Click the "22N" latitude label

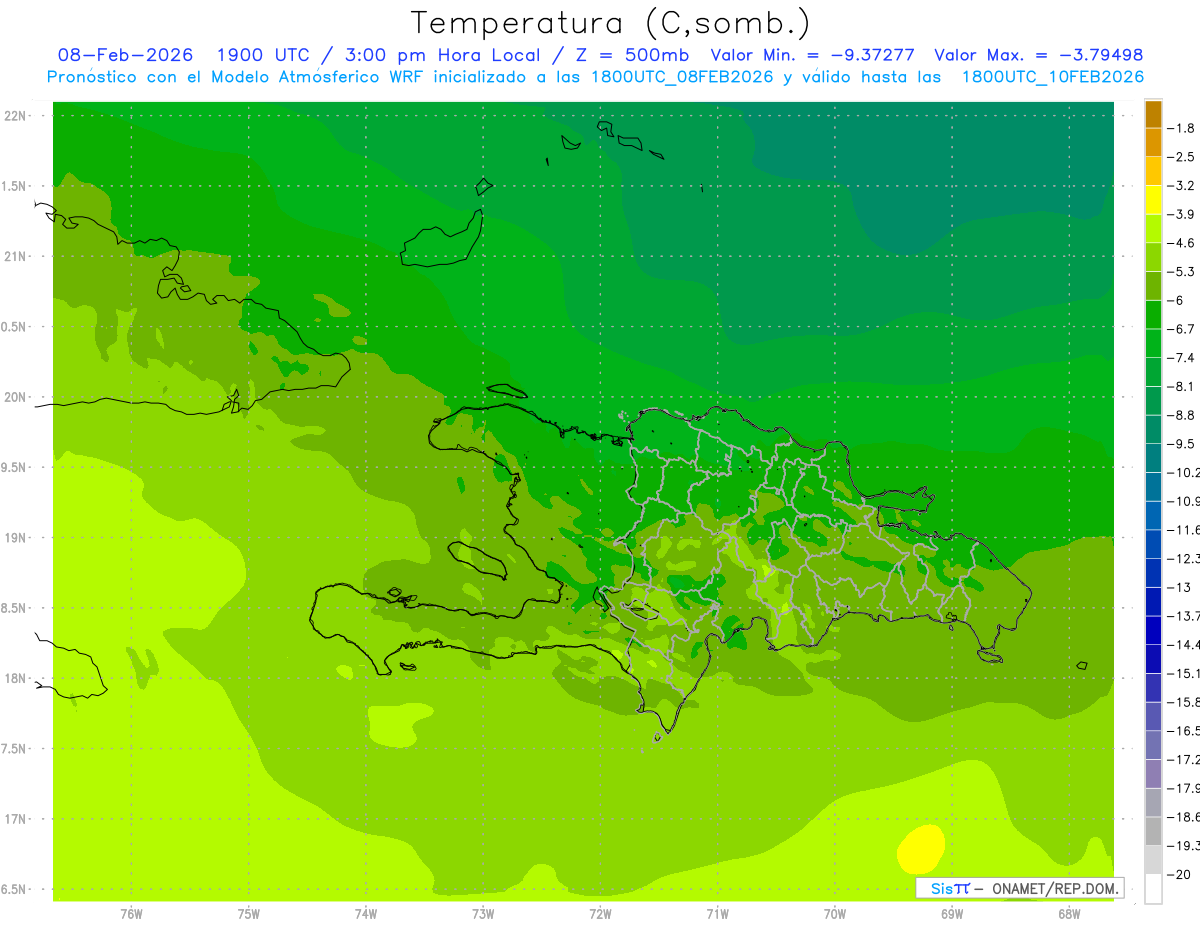coord(17,116)
